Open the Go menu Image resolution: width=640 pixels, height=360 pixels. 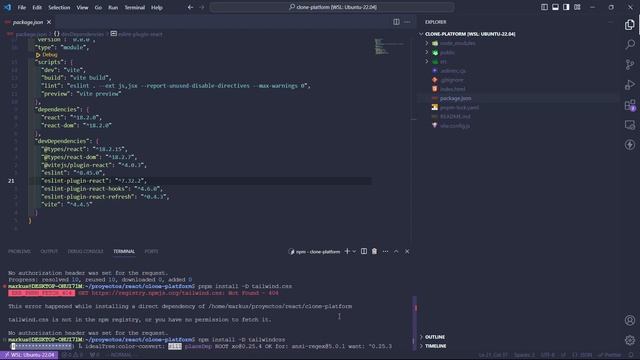(x=98, y=7)
